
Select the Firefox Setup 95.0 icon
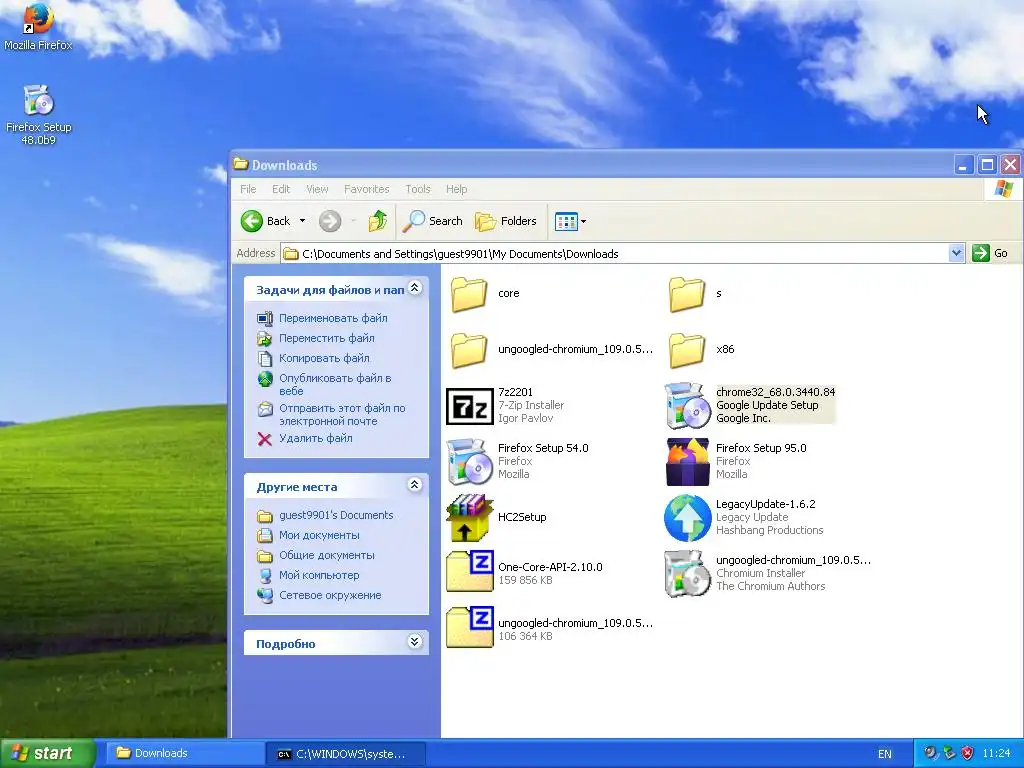pyautogui.click(x=687, y=462)
